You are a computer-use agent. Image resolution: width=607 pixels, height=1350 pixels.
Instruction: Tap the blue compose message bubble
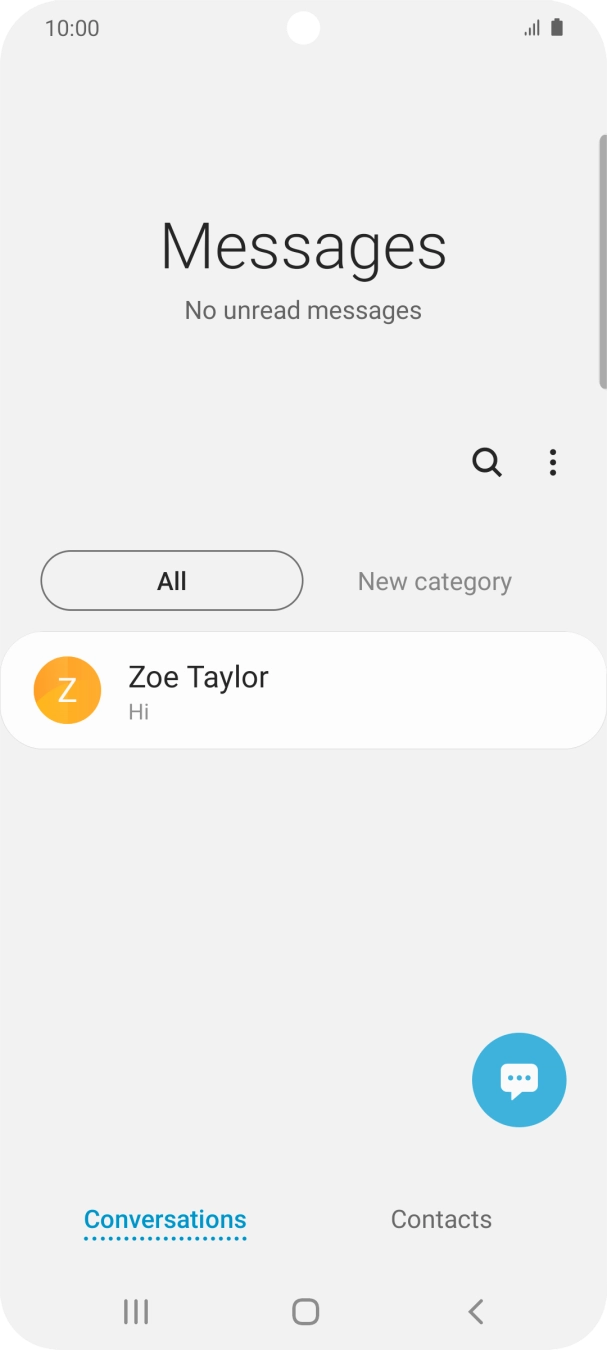[x=519, y=1080]
